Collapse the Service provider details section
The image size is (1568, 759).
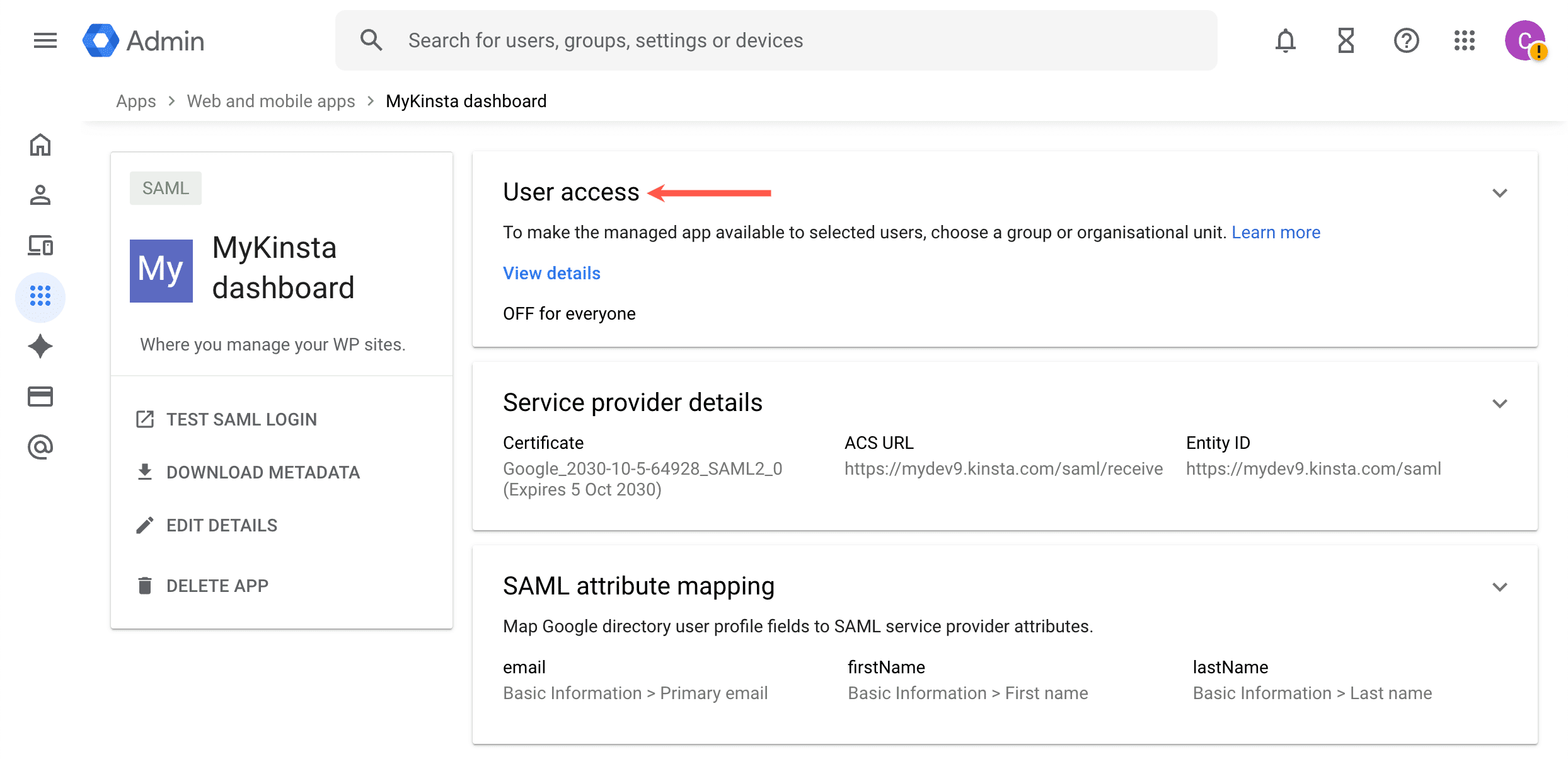click(x=1499, y=403)
